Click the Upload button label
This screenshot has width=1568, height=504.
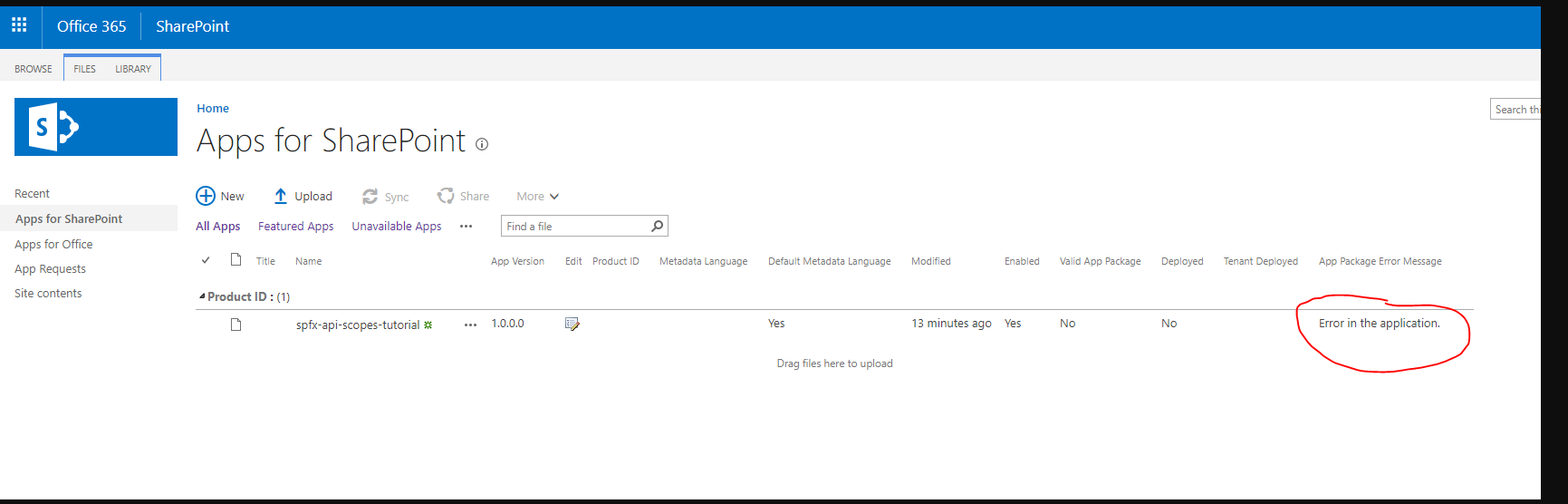pyautogui.click(x=313, y=197)
